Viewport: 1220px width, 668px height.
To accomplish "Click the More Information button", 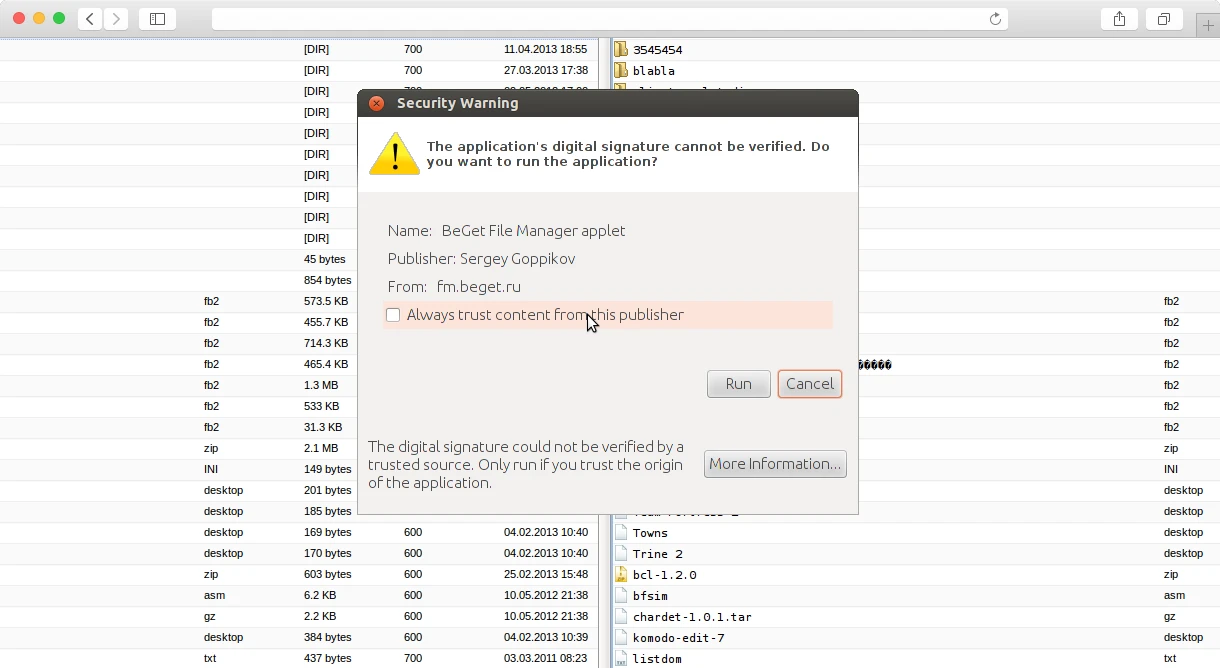I will coord(775,463).
